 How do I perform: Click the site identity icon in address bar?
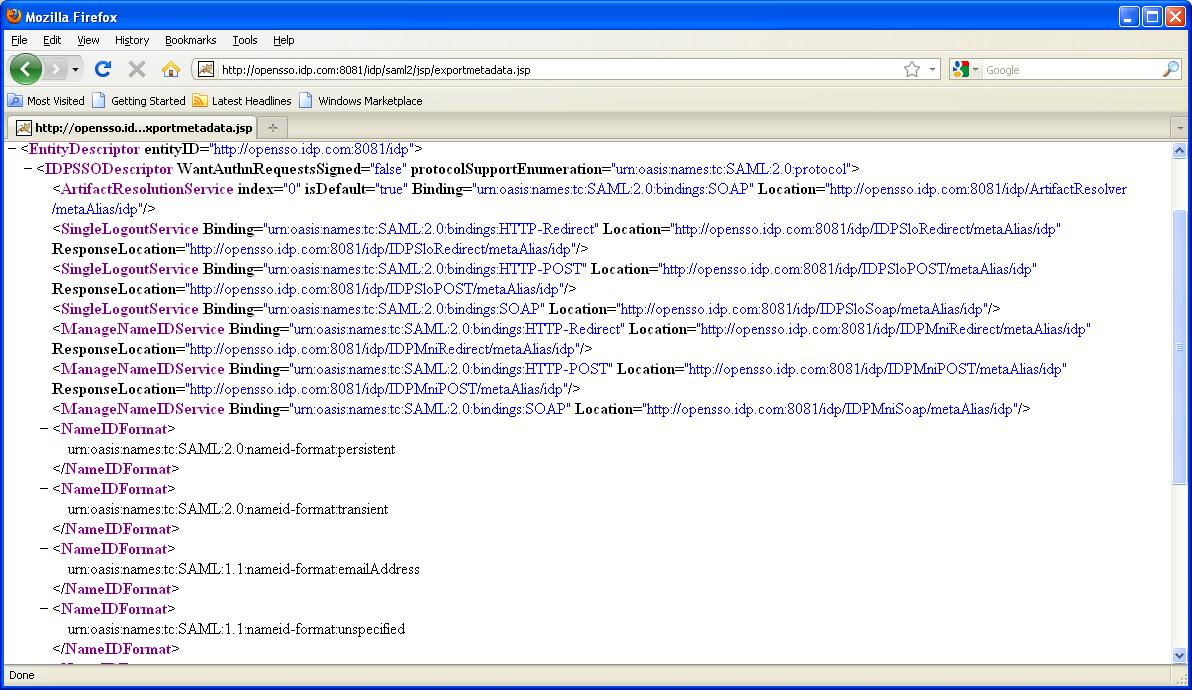coord(205,69)
